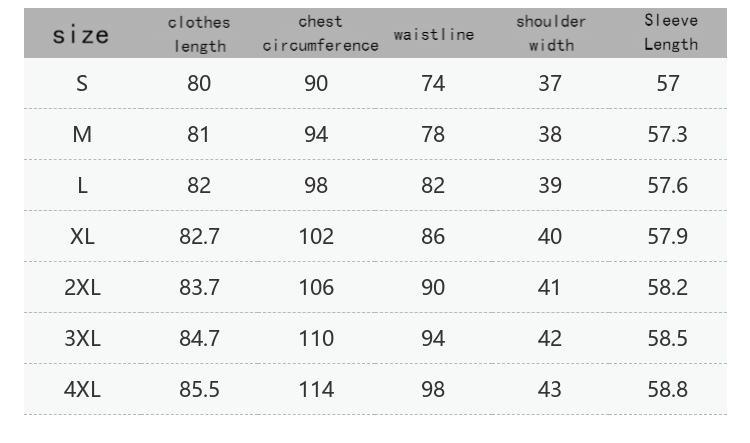The width and height of the screenshot is (750, 443).
Task: Click the L size row label
Action: coord(82,185)
